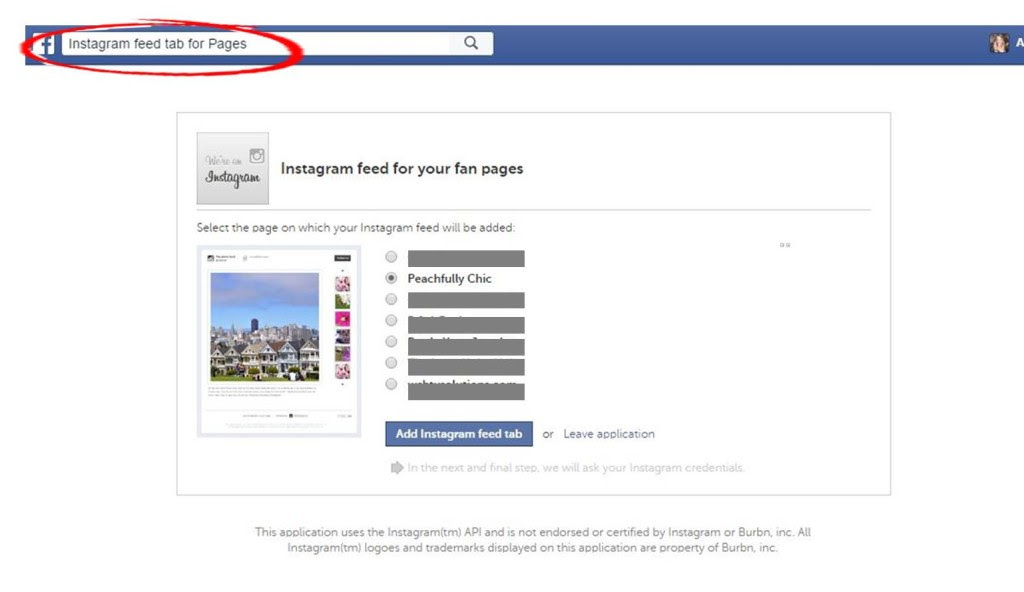The height and width of the screenshot is (592, 1024).
Task: Focus the Facebook search input field
Action: 256,44
